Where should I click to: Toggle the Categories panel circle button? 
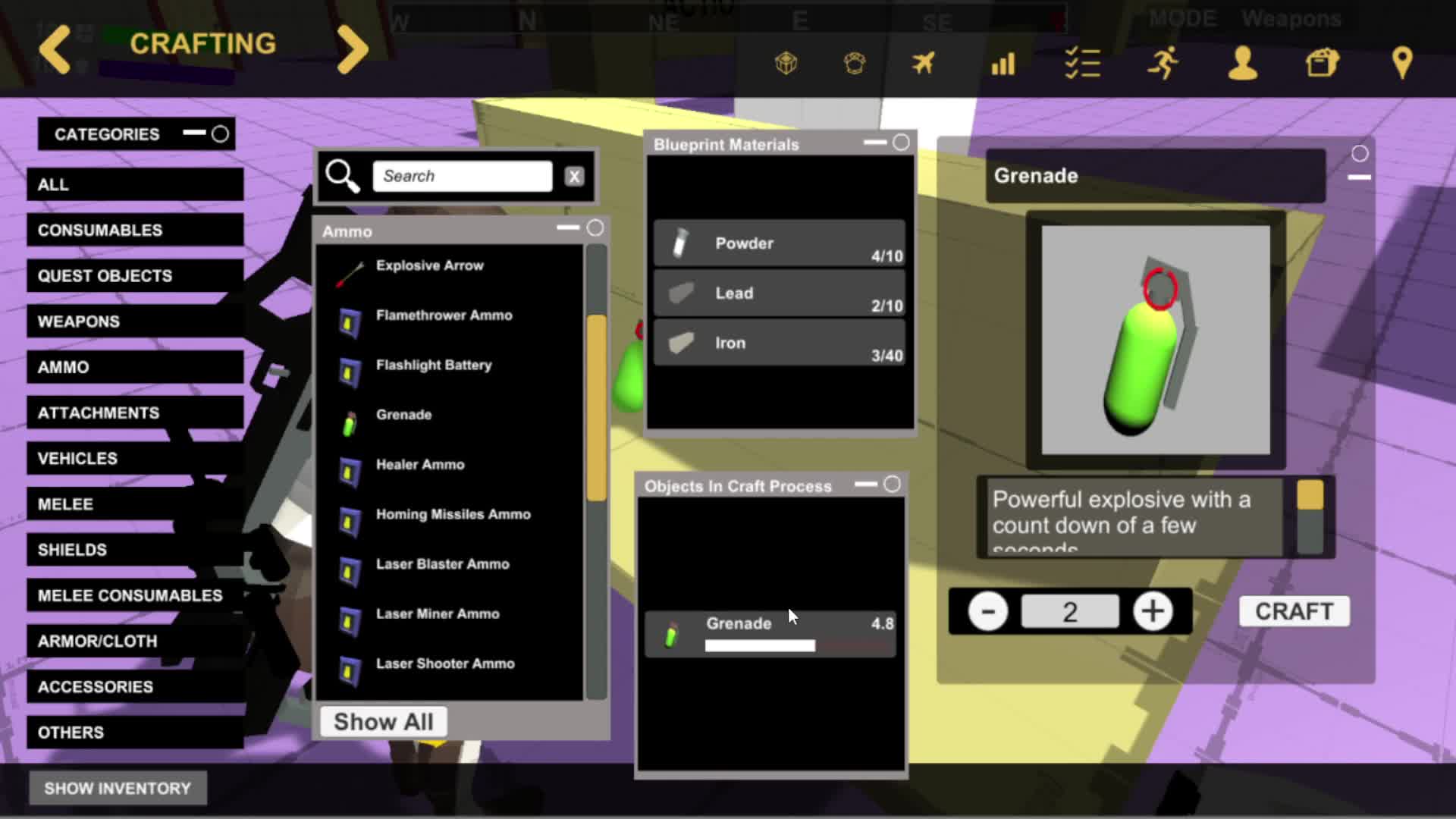click(220, 134)
